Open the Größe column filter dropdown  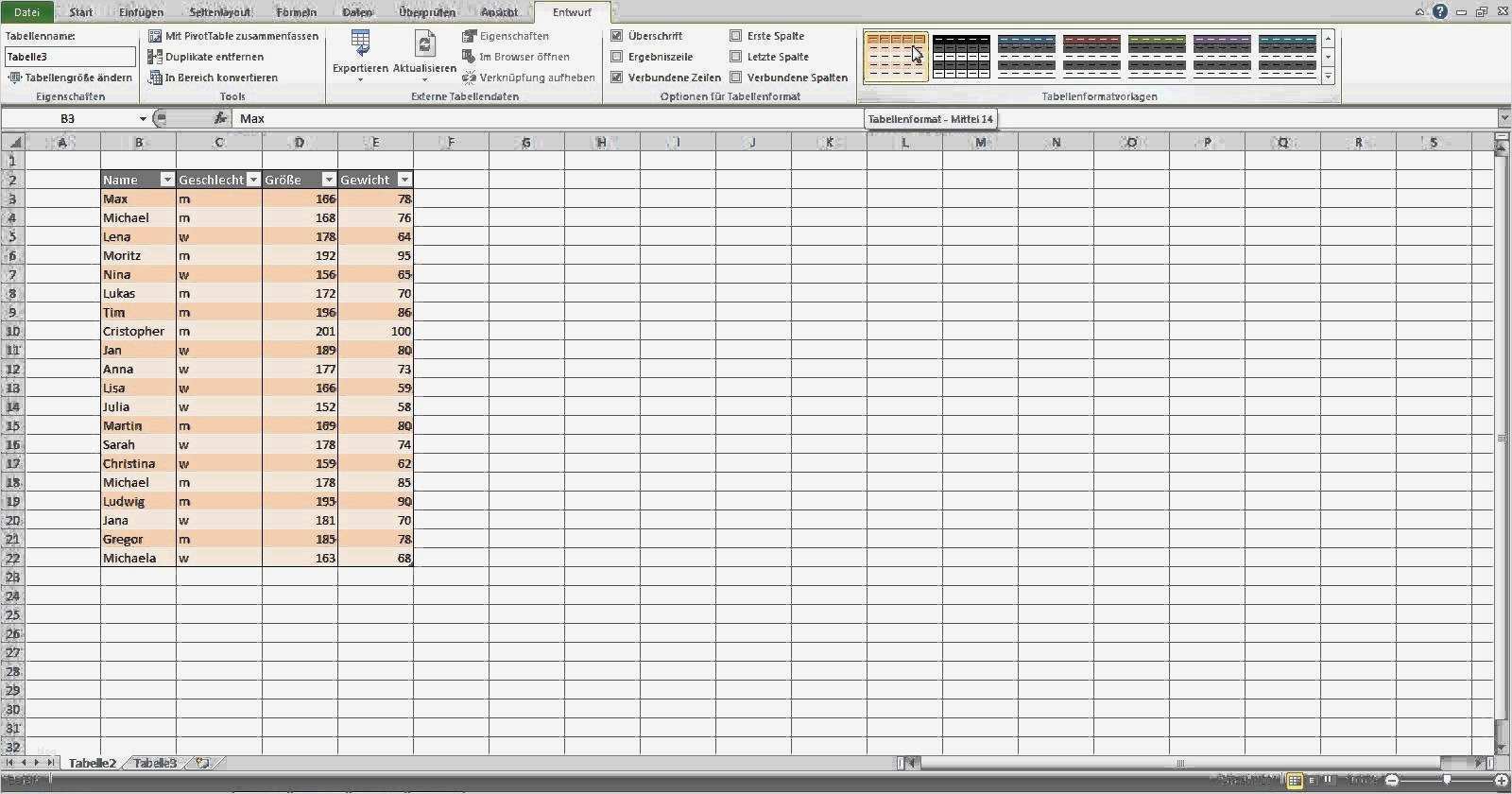[329, 180]
